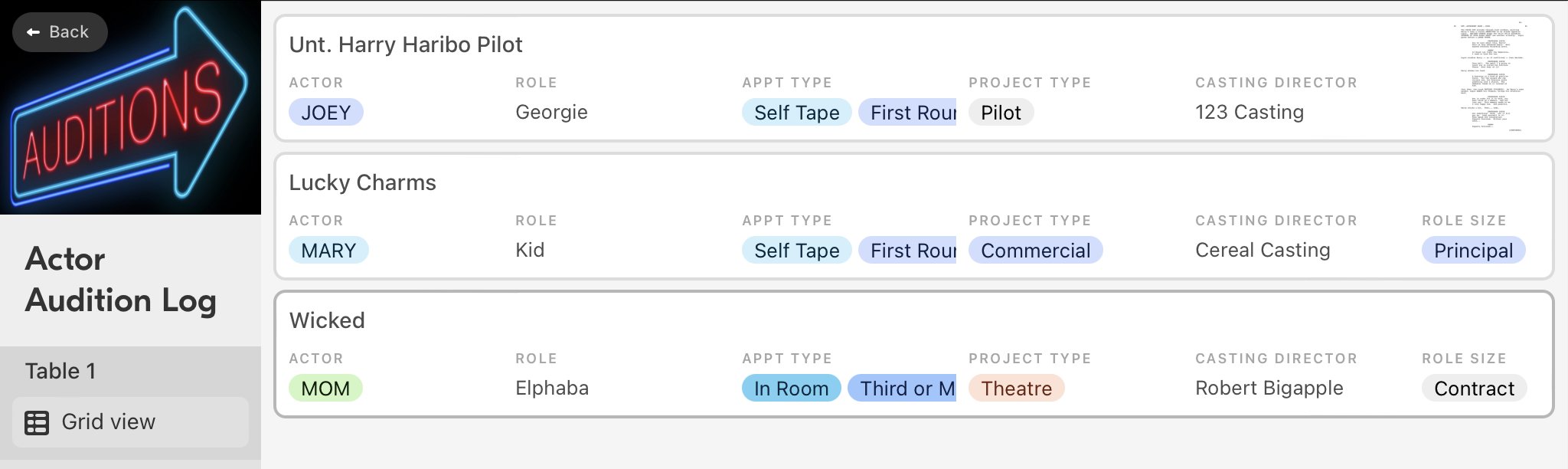
Task: Select the Pilot project type tag
Action: coord(1001,113)
